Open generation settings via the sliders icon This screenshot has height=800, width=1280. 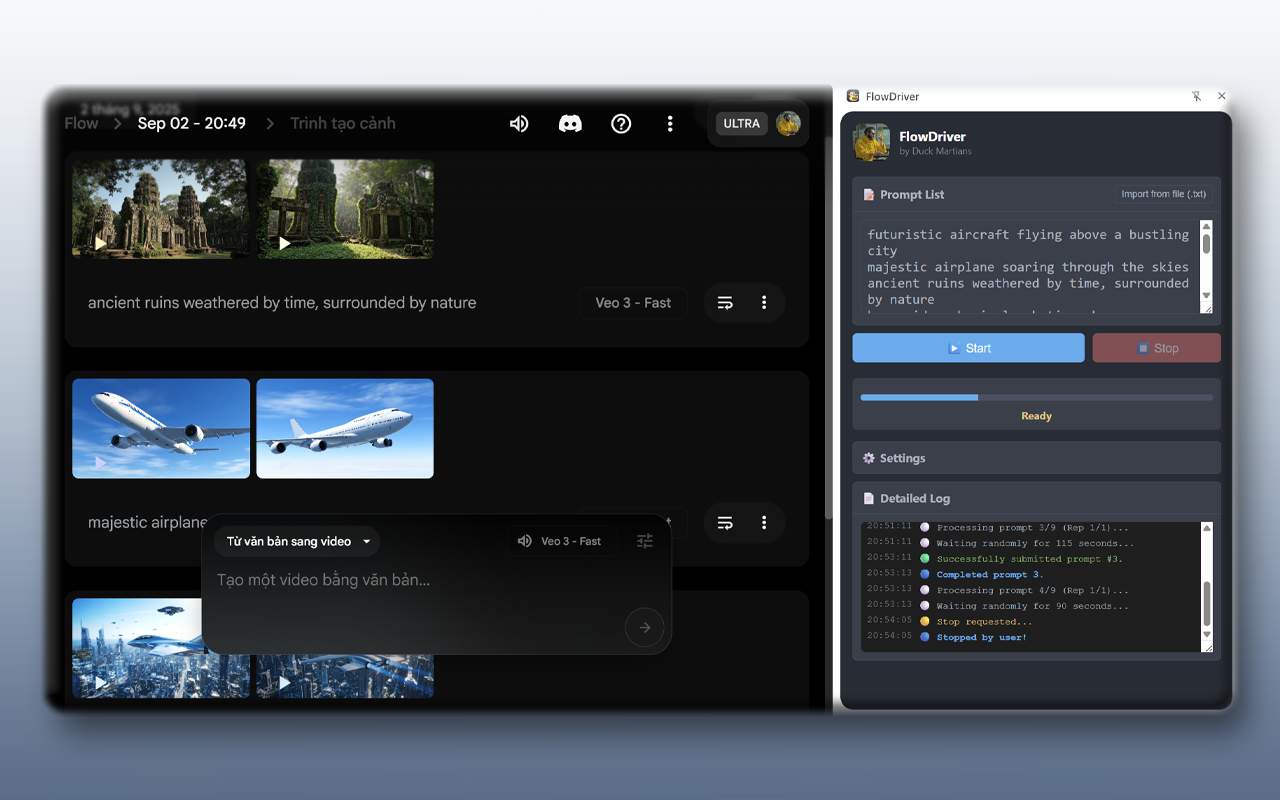pyautogui.click(x=644, y=541)
